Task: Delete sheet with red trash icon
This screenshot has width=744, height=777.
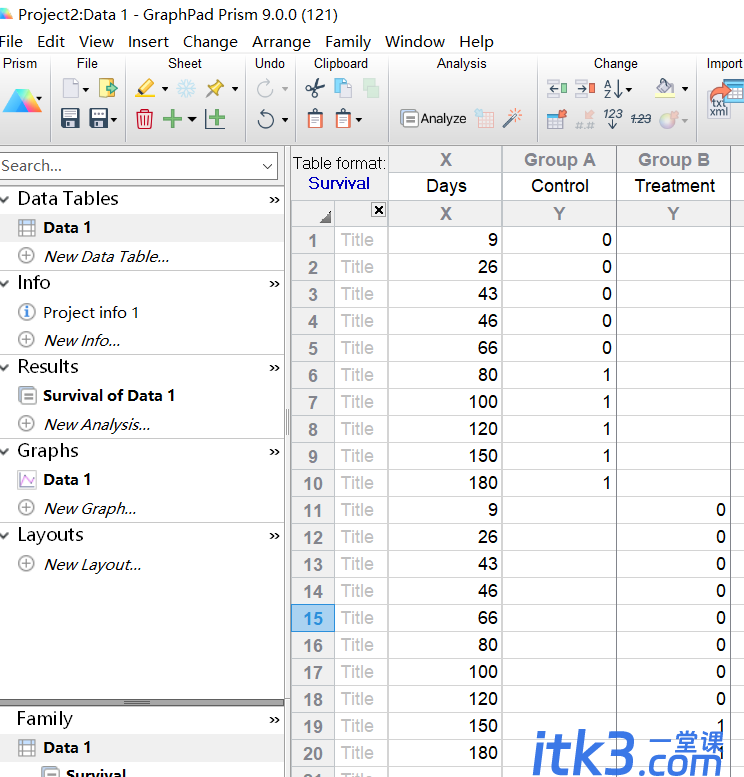Action: pyautogui.click(x=144, y=119)
